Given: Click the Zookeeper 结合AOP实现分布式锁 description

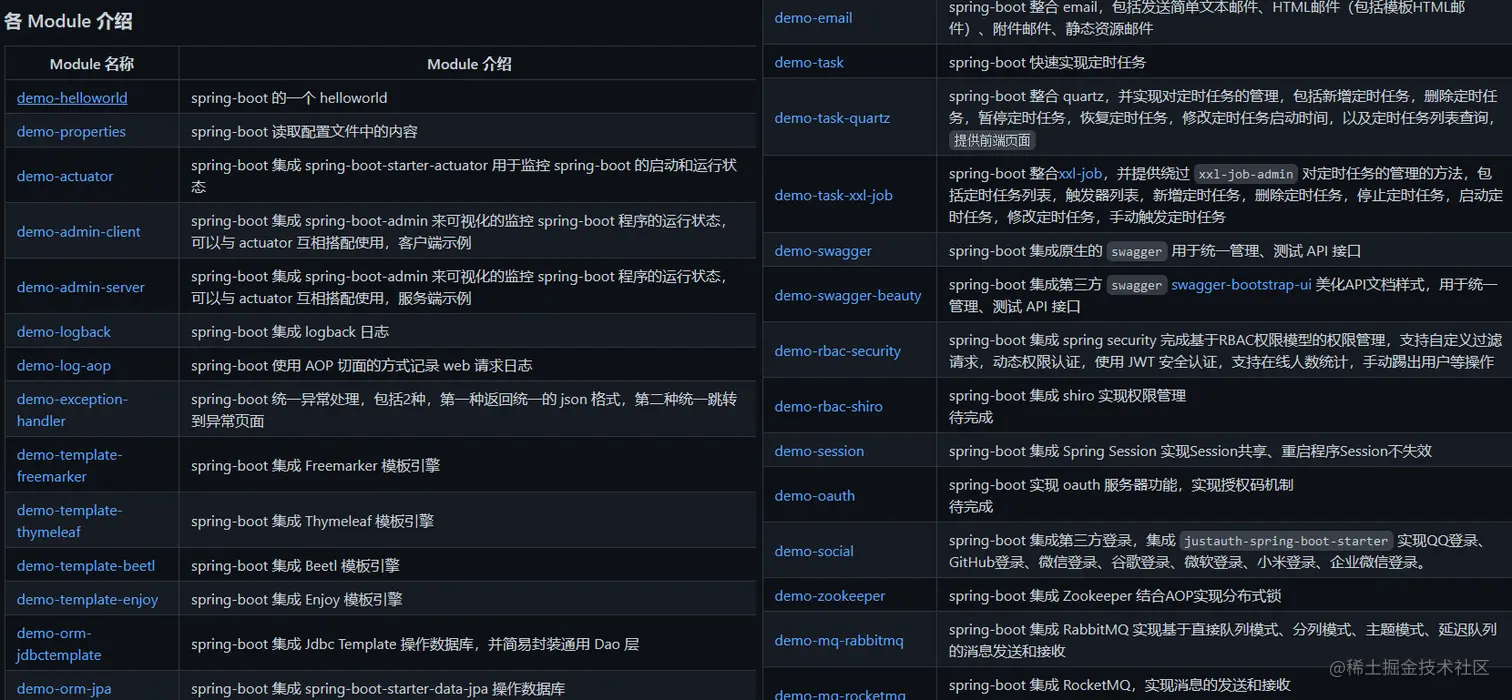Looking at the screenshot, I should click(1115, 596).
